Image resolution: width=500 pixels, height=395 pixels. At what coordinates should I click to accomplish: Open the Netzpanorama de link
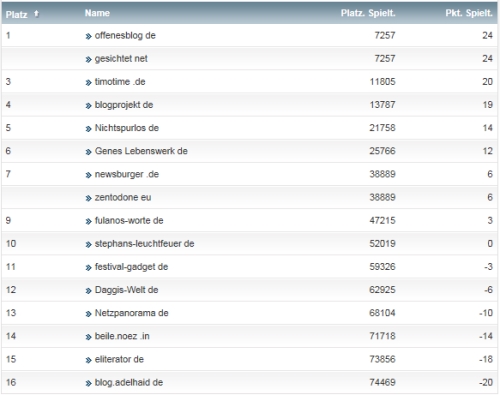click(132, 313)
